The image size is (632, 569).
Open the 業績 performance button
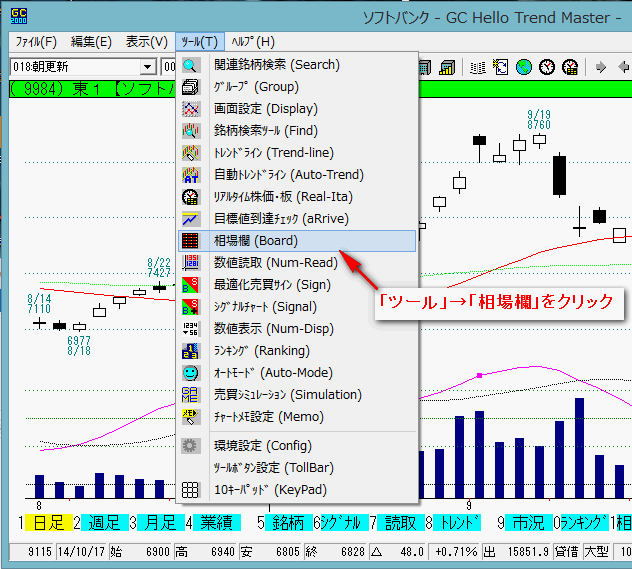tap(217, 523)
